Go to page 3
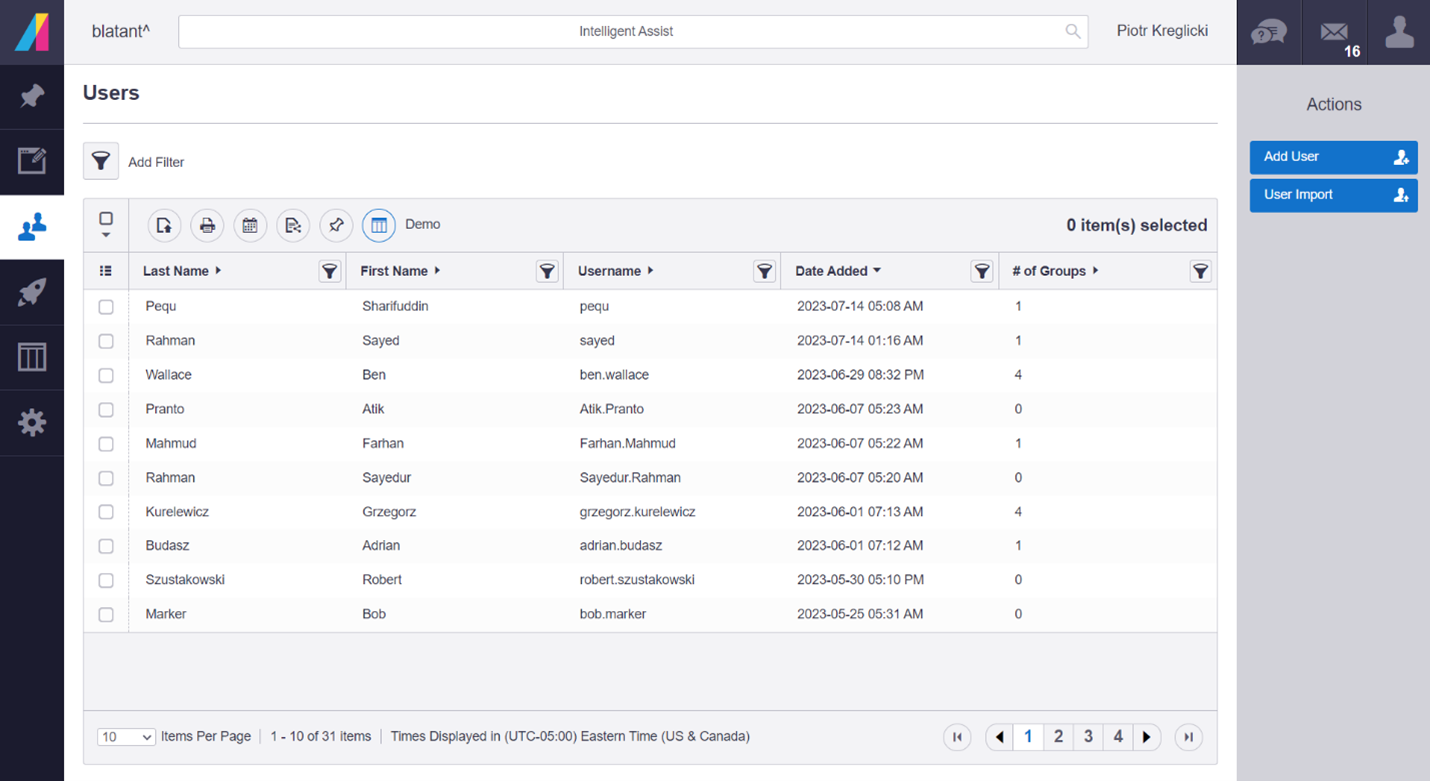Screen dimensions: 1430x781 point(1088,737)
